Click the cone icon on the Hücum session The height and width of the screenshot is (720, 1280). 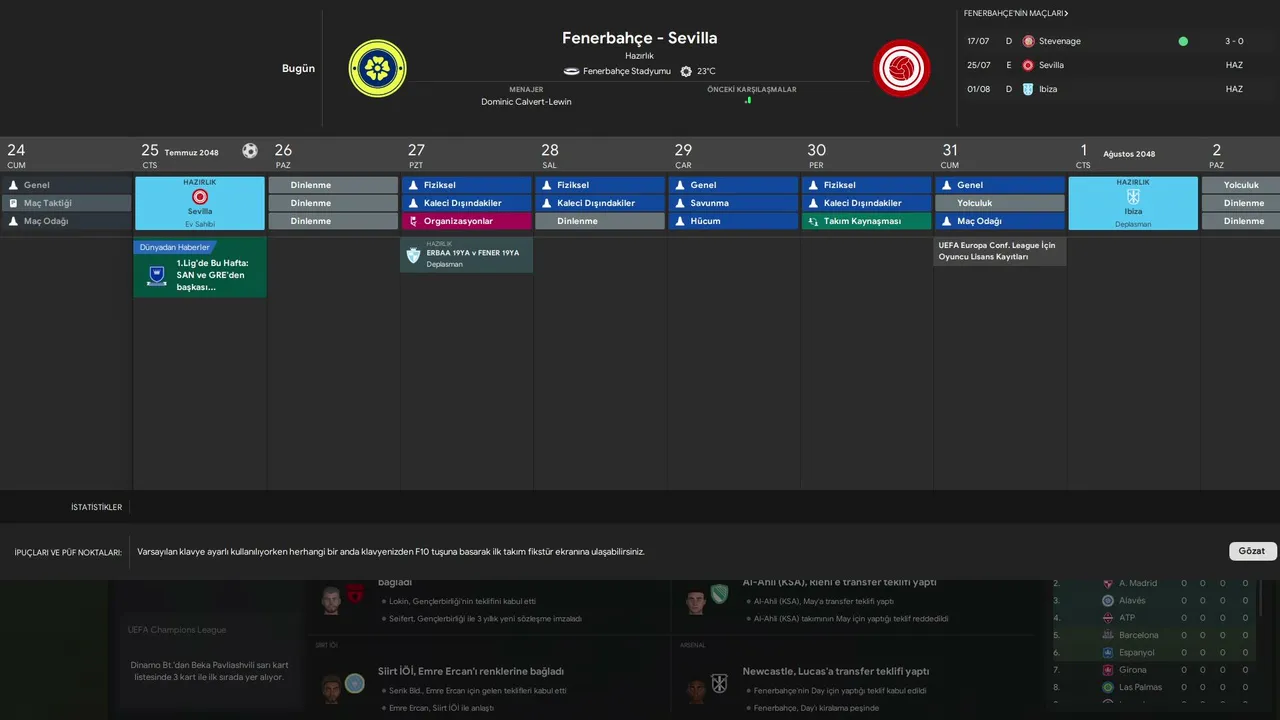coord(680,221)
